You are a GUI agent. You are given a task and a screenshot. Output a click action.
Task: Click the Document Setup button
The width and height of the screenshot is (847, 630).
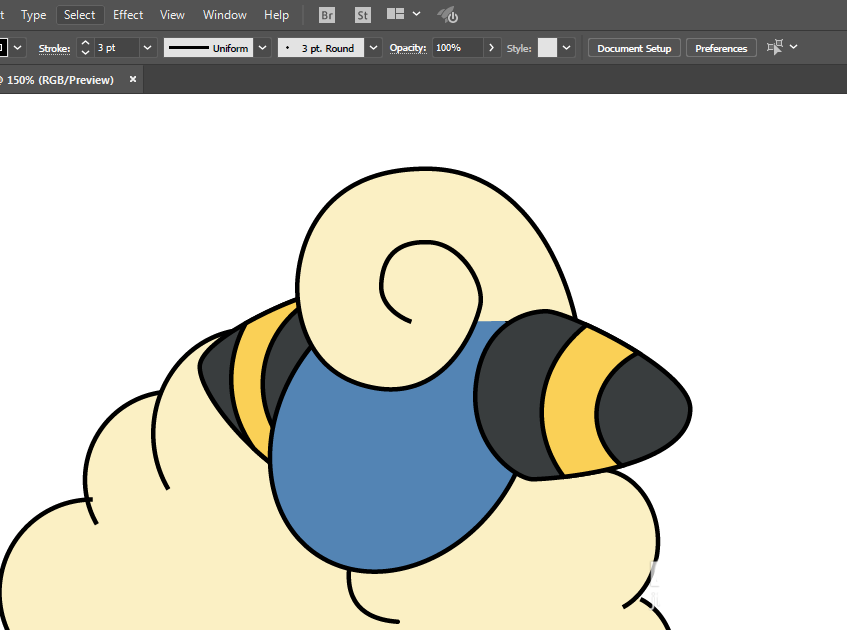(x=634, y=48)
